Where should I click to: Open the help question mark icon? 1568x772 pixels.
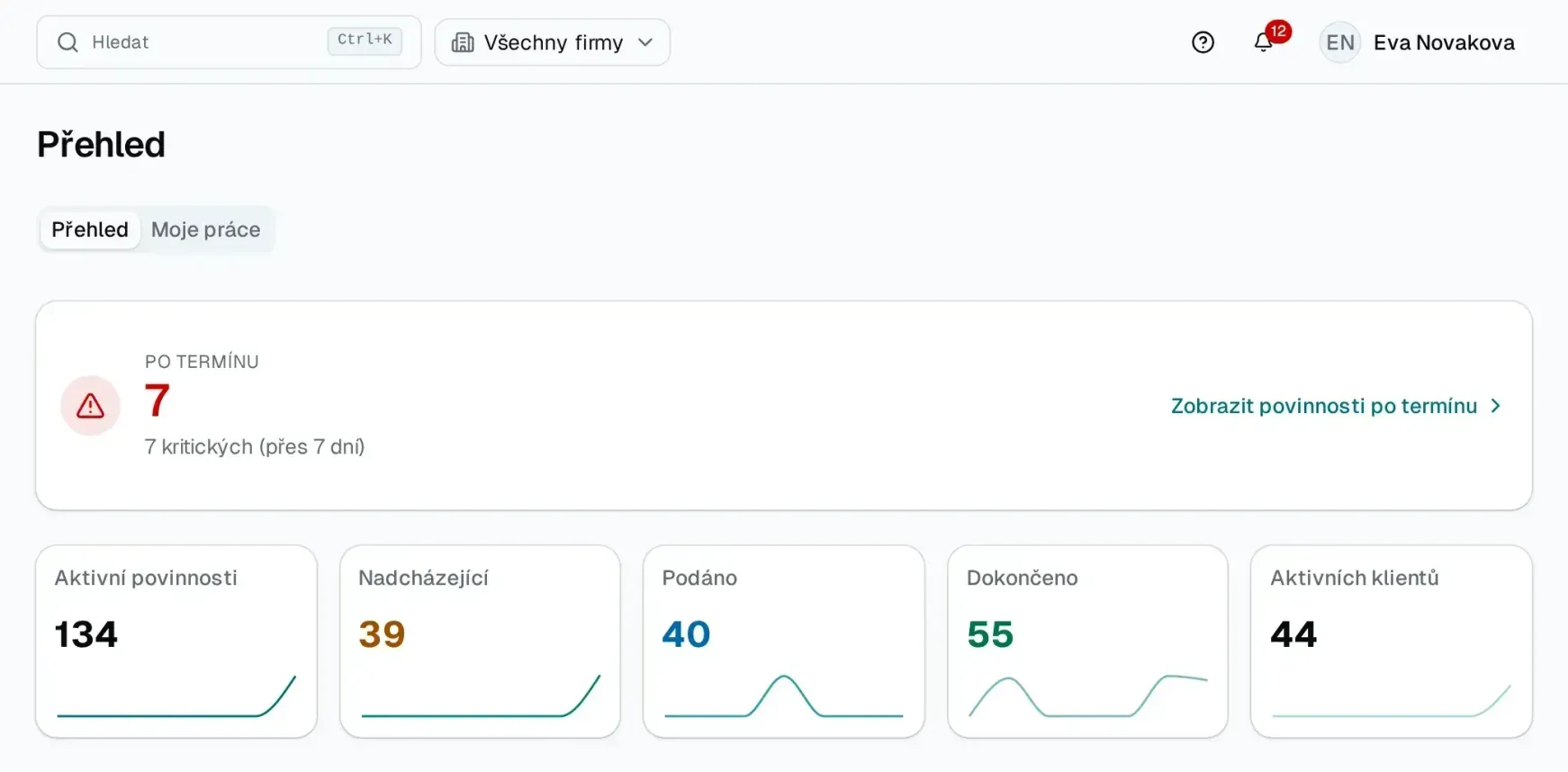[x=1203, y=42]
